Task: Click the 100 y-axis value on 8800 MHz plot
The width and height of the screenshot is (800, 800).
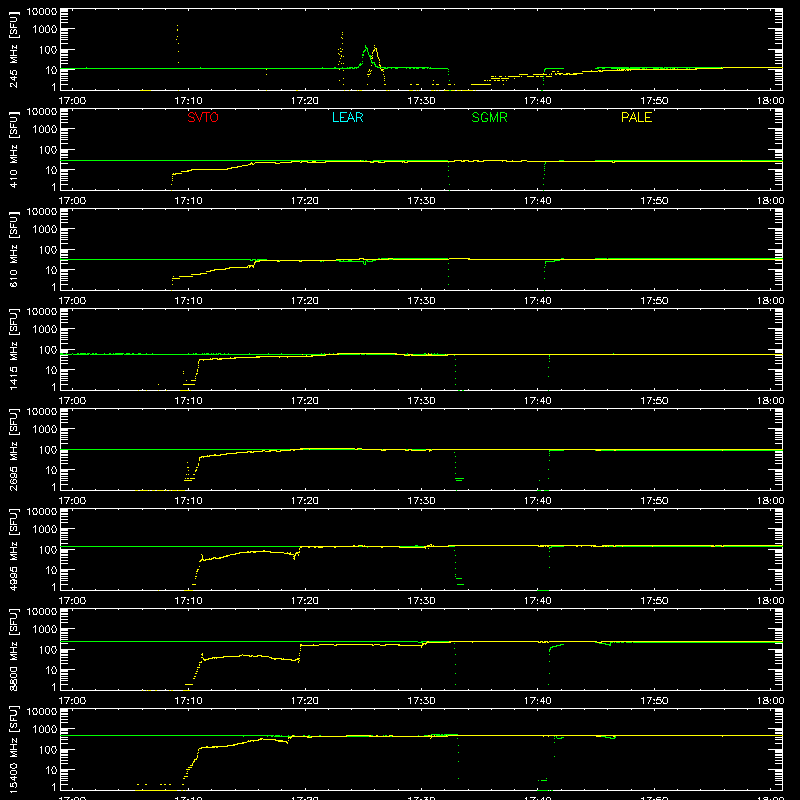Action: coord(48,650)
